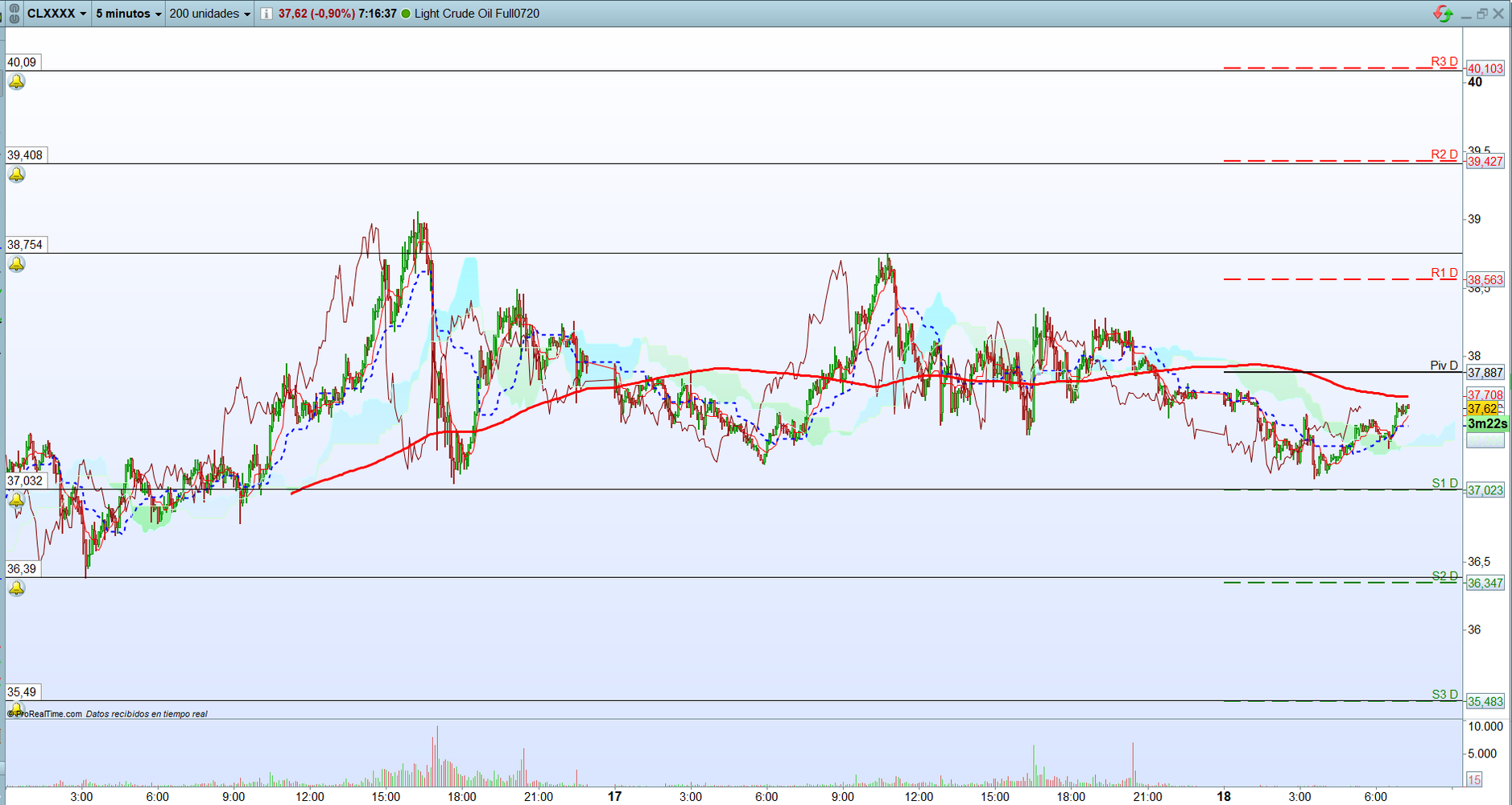Viewport: 1512px width, 805px height.
Task: Click the chart link-group chain icon
Action: click(x=14, y=14)
